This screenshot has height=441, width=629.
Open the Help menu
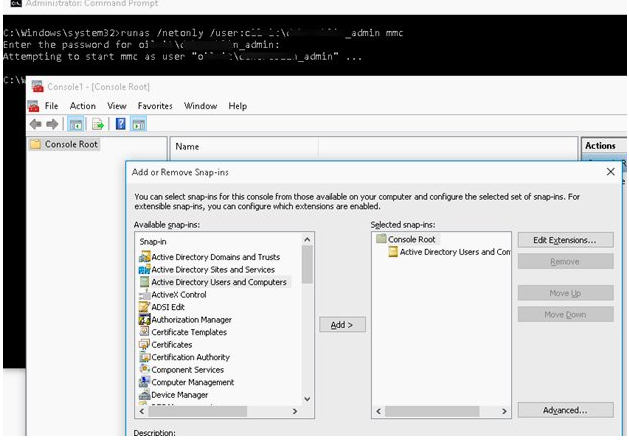pyautogui.click(x=237, y=106)
